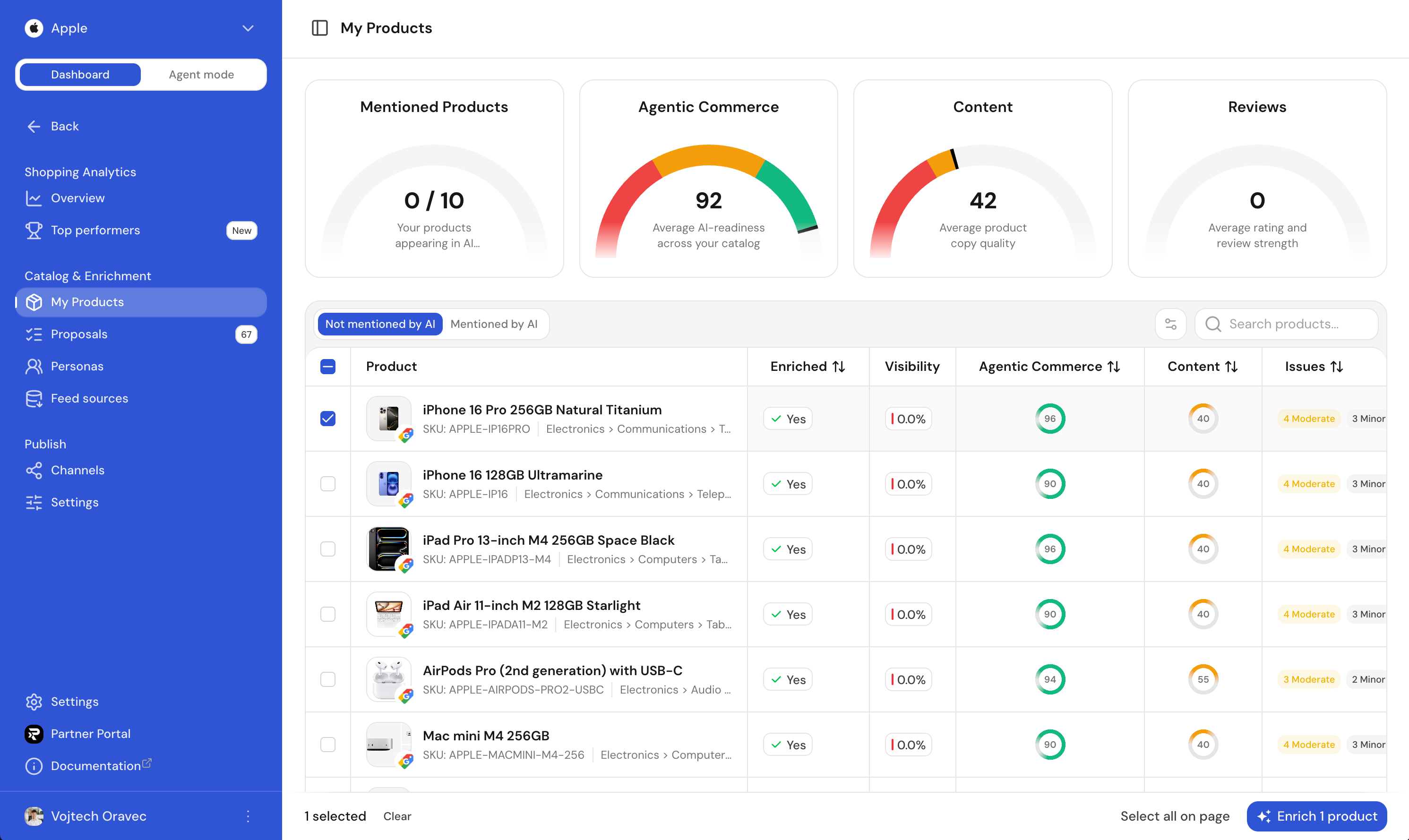
Task: Sort by Enriched column arrows
Action: 839,366
